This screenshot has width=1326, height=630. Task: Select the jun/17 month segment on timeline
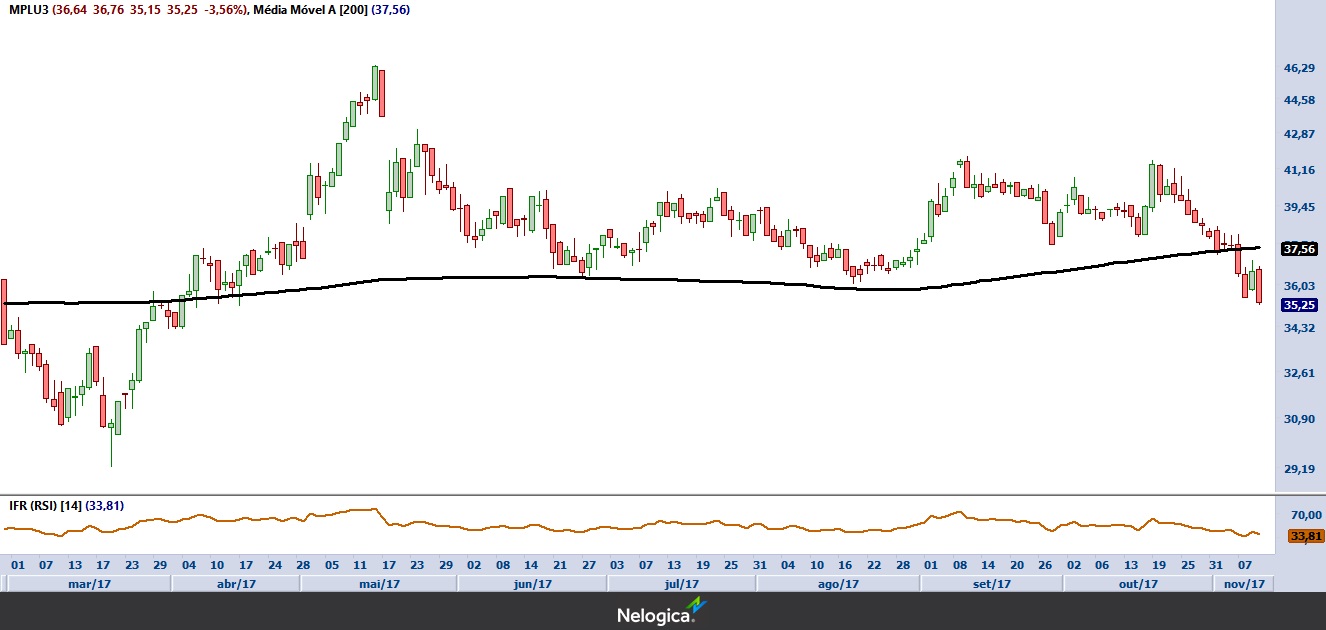tap(532, 584)
